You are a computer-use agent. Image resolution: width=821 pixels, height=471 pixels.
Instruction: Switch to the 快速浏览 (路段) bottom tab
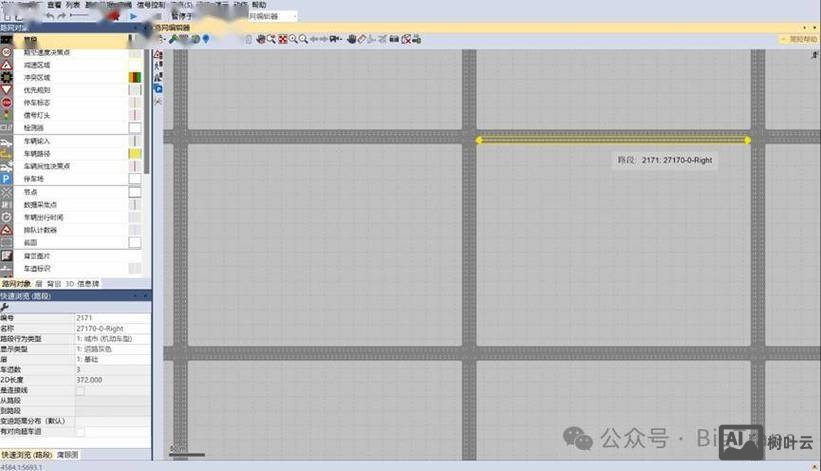[x=26, y=455]
